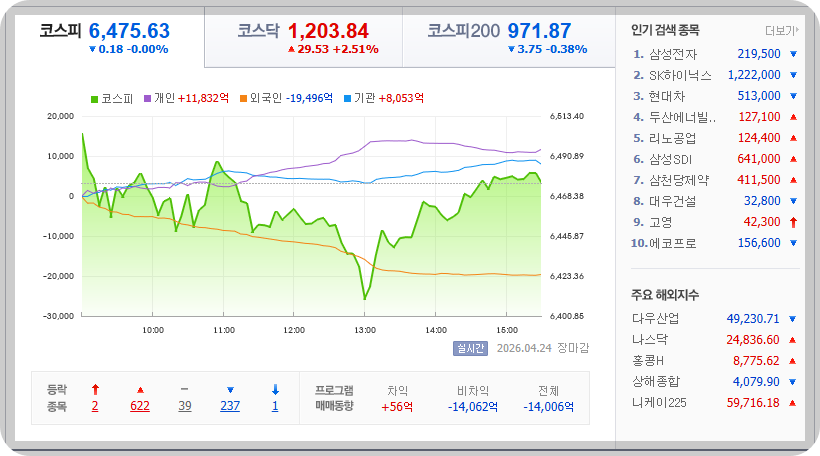Open 삼성전자 in popular searches

tap(673, 54)
